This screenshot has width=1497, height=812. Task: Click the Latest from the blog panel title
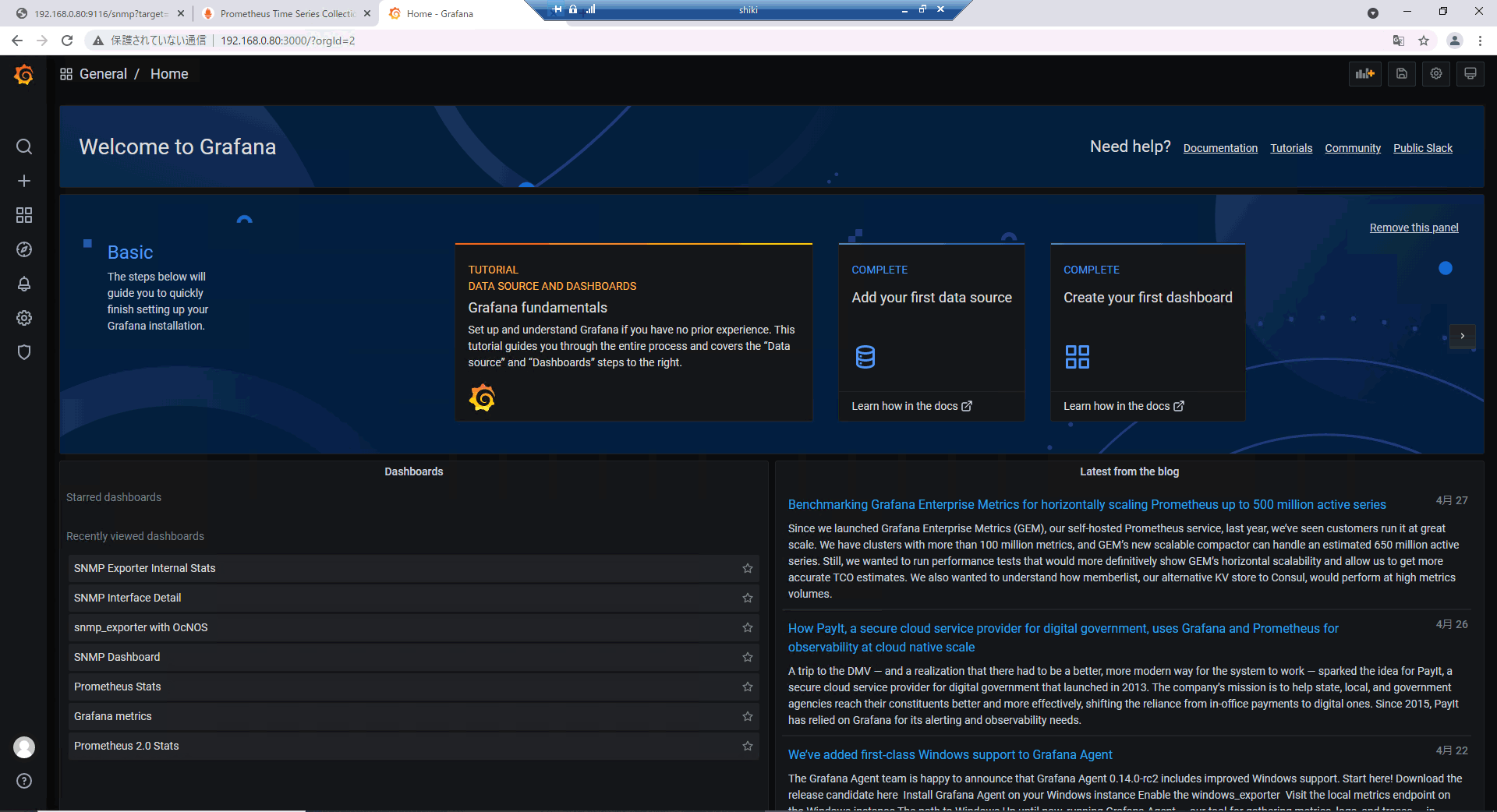click(1129, 471)
